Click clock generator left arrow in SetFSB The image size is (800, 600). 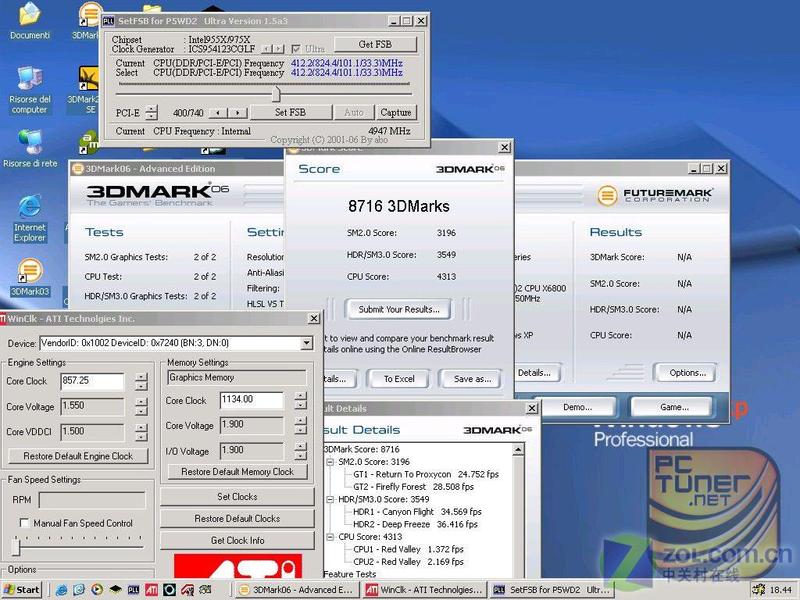point(266,49)
